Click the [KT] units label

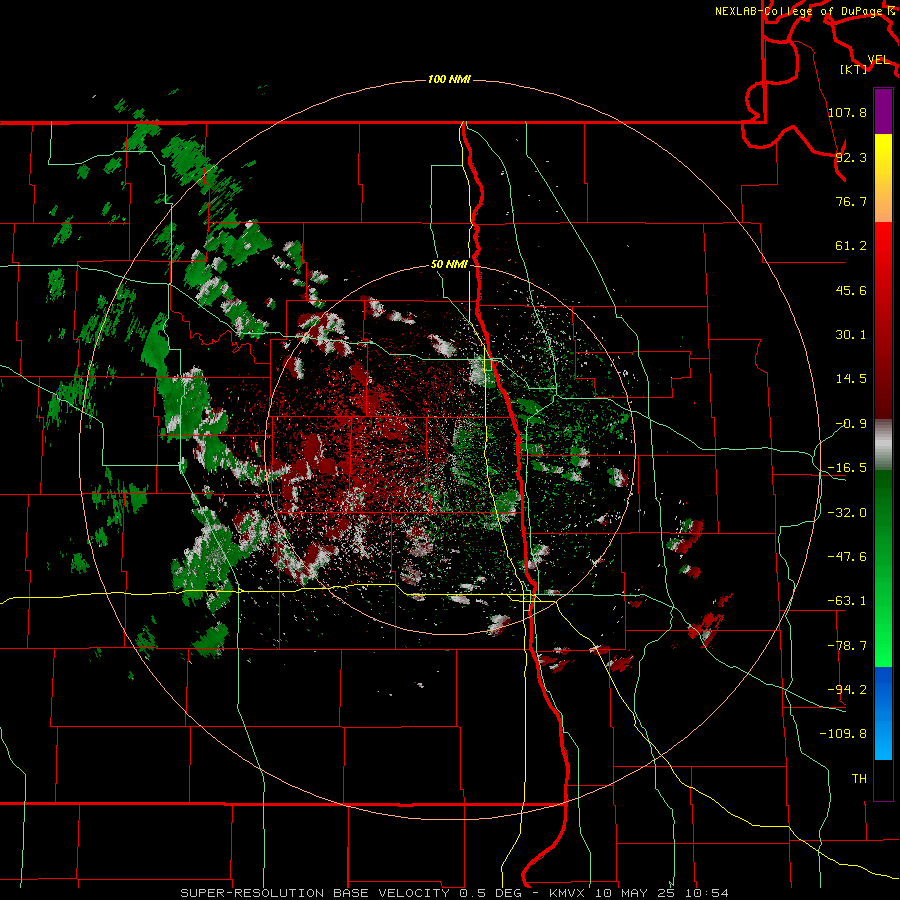pos(853,69)
